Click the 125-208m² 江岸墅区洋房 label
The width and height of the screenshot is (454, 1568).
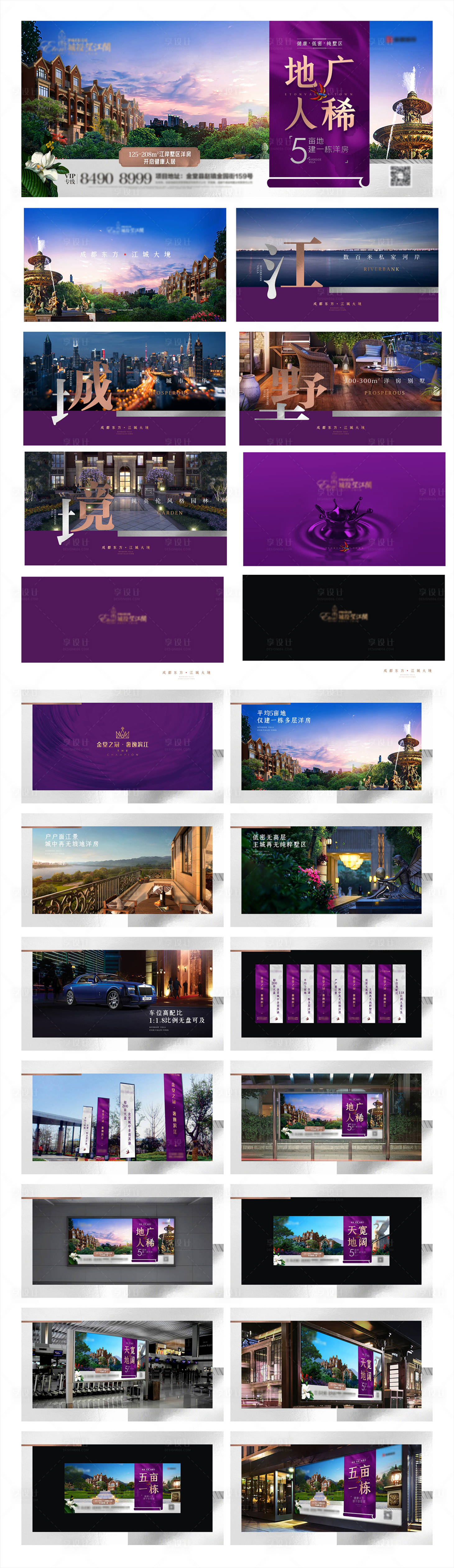(160, 158)
